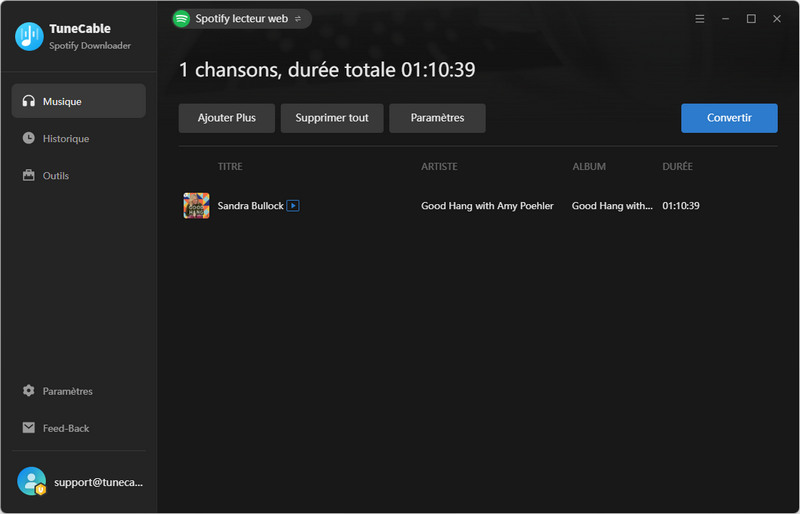This screenshot has width=800, height=514.
Task: Close the TuneCable window
Action: coord(777,19)
